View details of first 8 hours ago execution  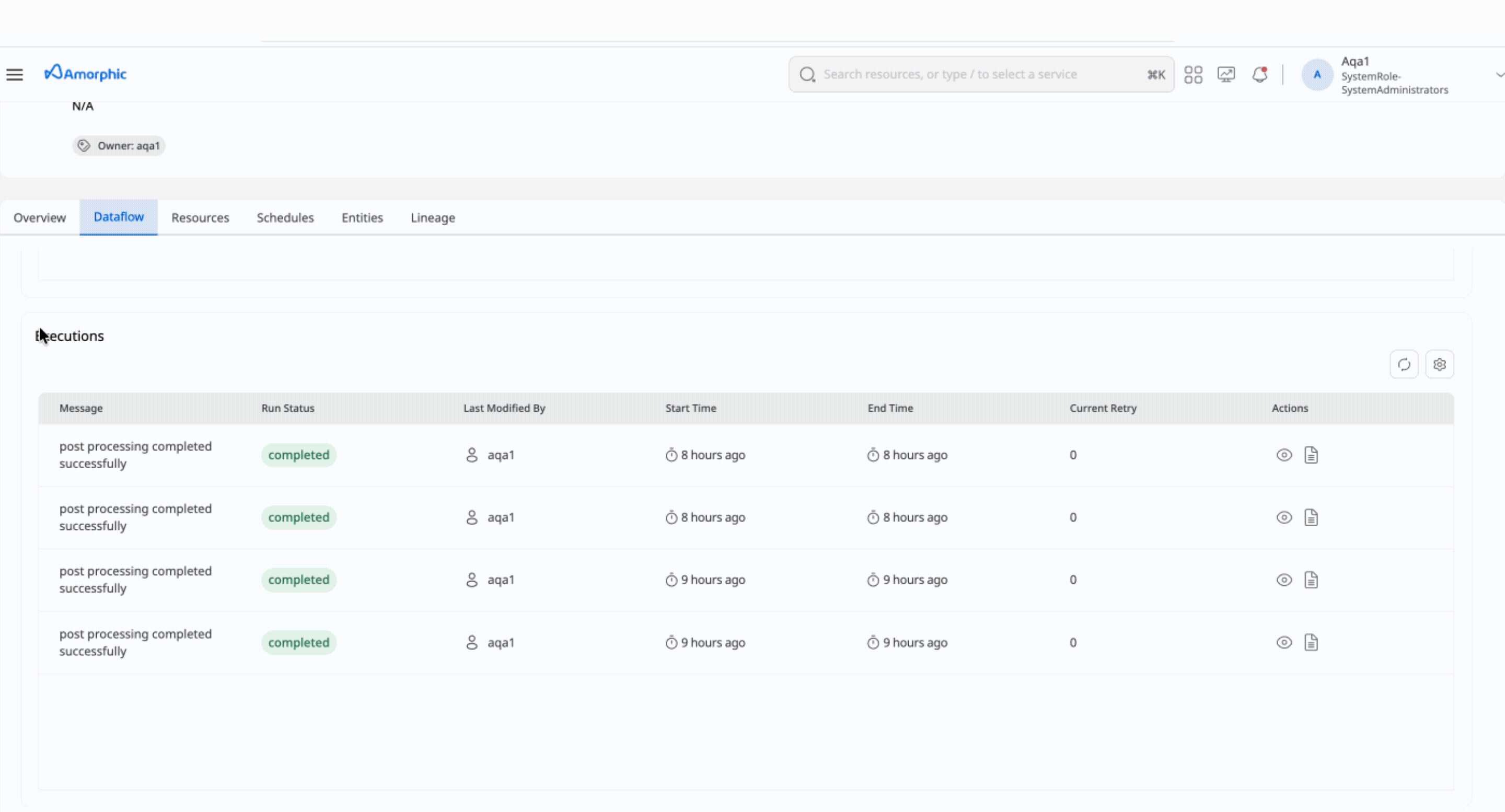click(1283, 455)
